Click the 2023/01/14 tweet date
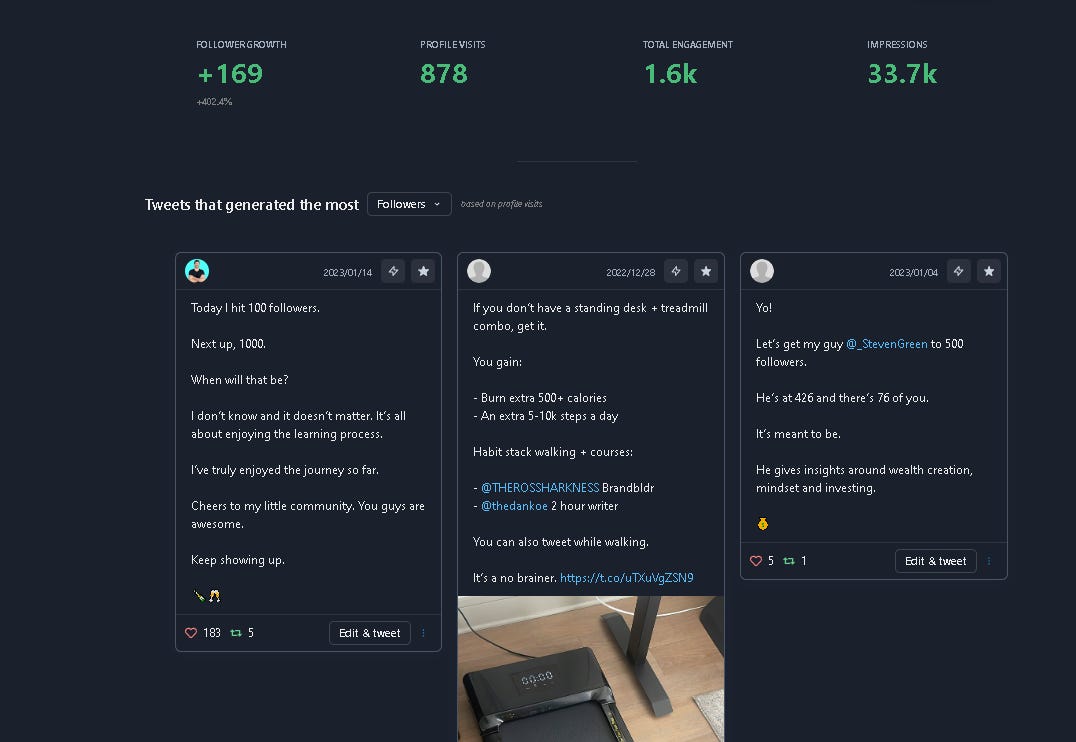This screenshot has width=1076, height=742. pyautogui.click(x=348, y=273)
